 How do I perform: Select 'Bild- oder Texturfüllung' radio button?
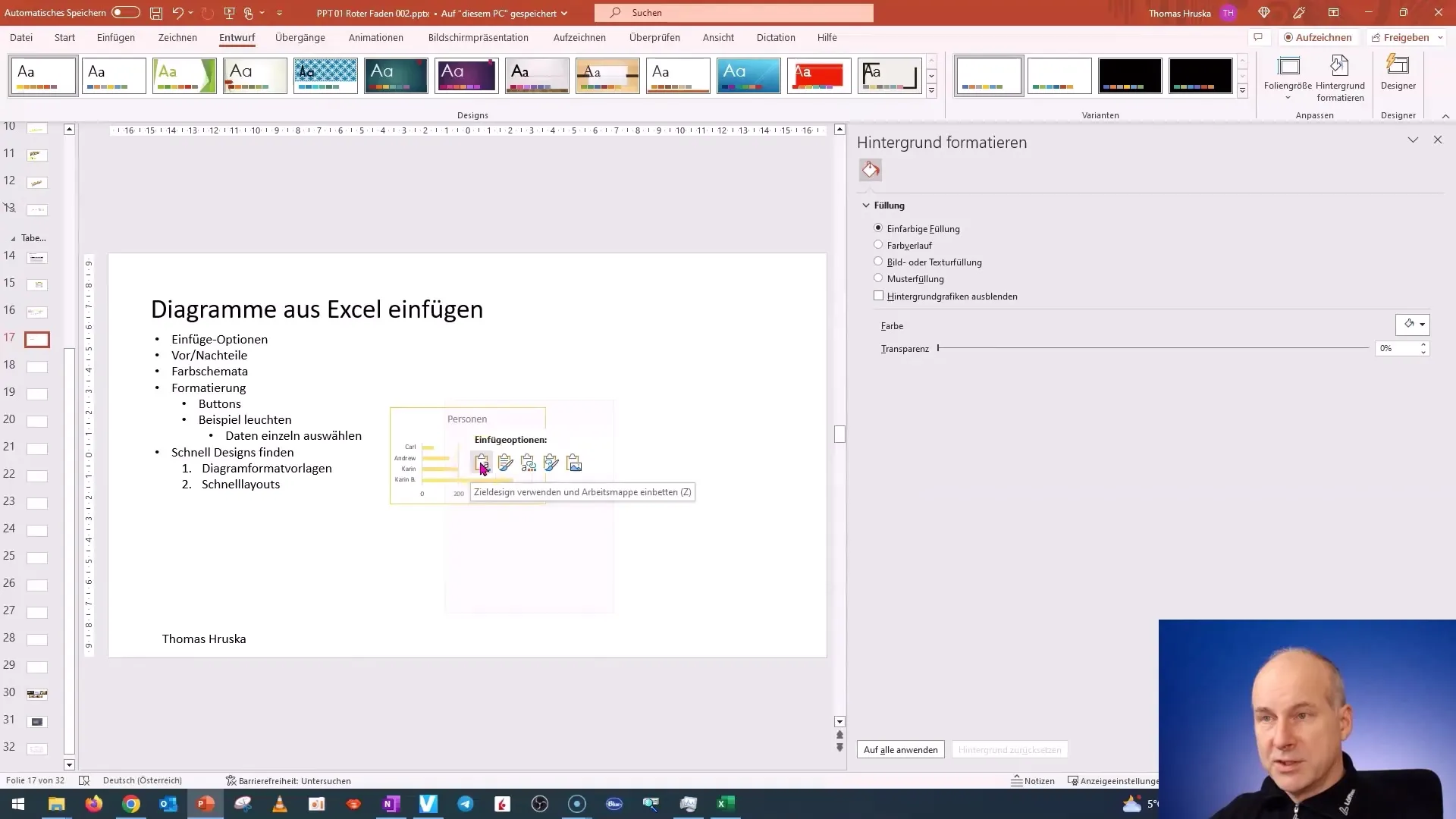point(879,261)
